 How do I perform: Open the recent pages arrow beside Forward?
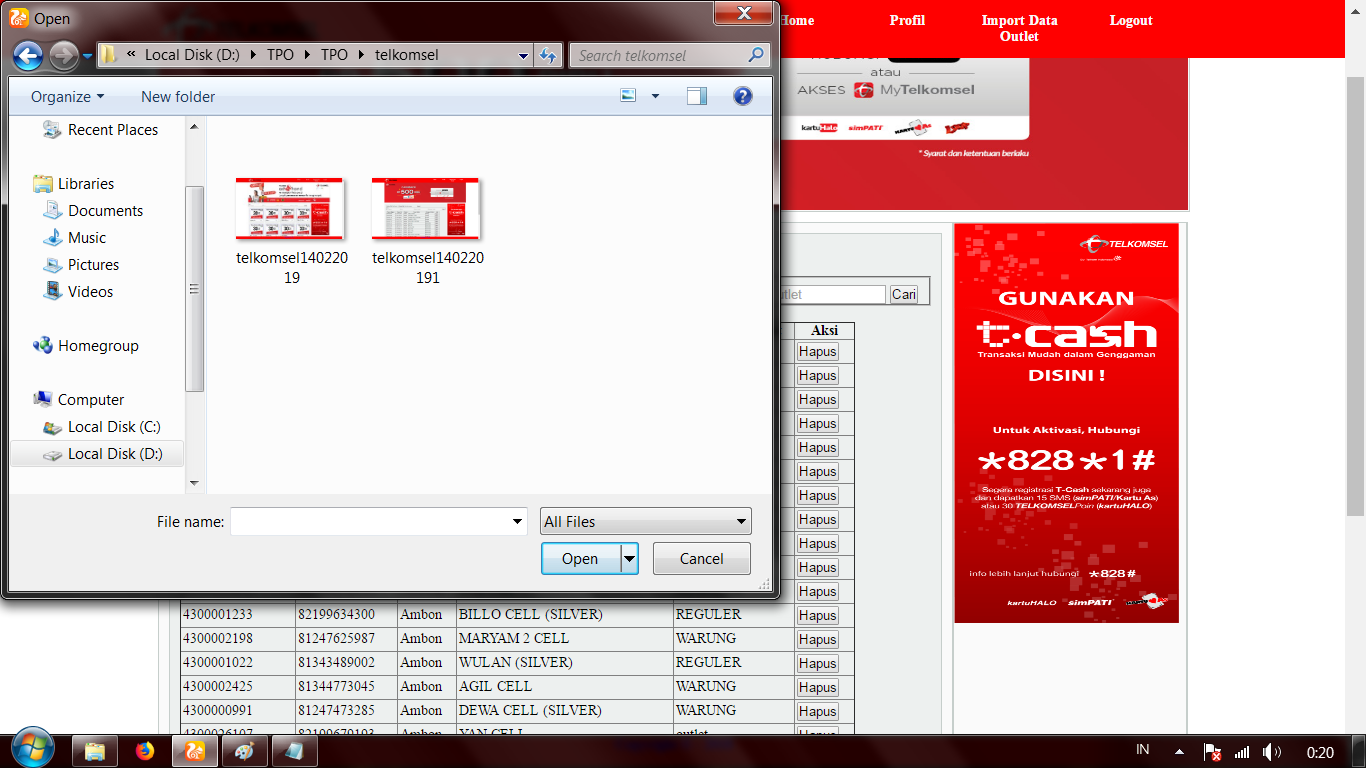(87, 56)
